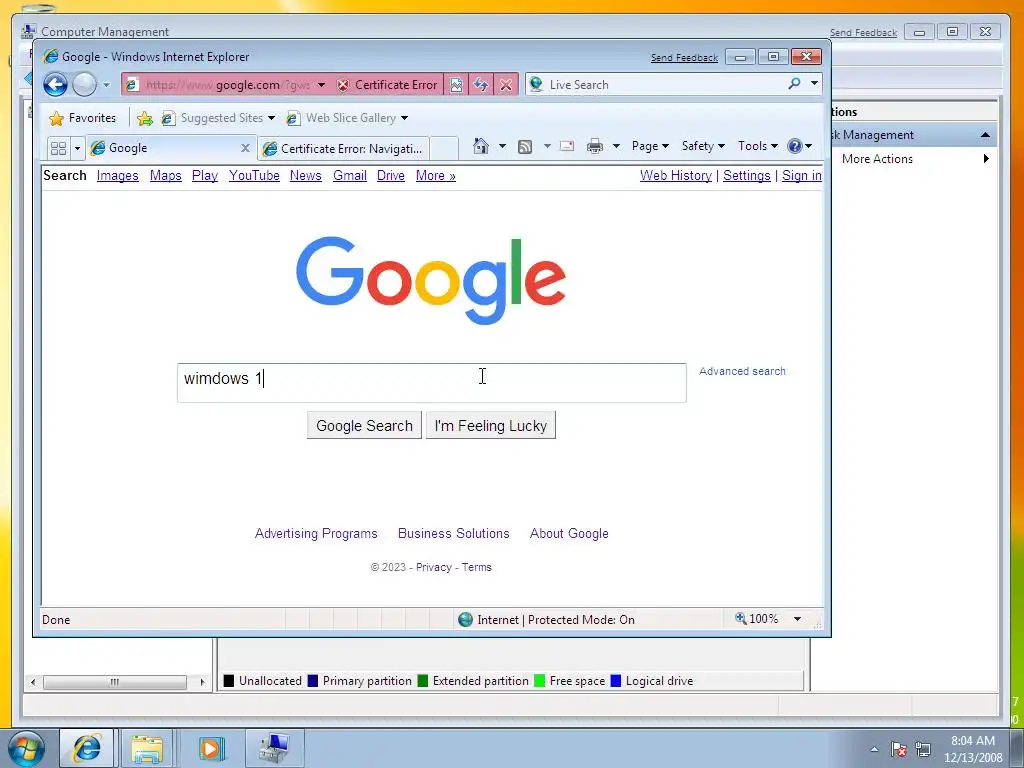Viewport: 1024px width, 768px height.
Task: Click the browser Forward arrow button
Action: pos(84,84)
